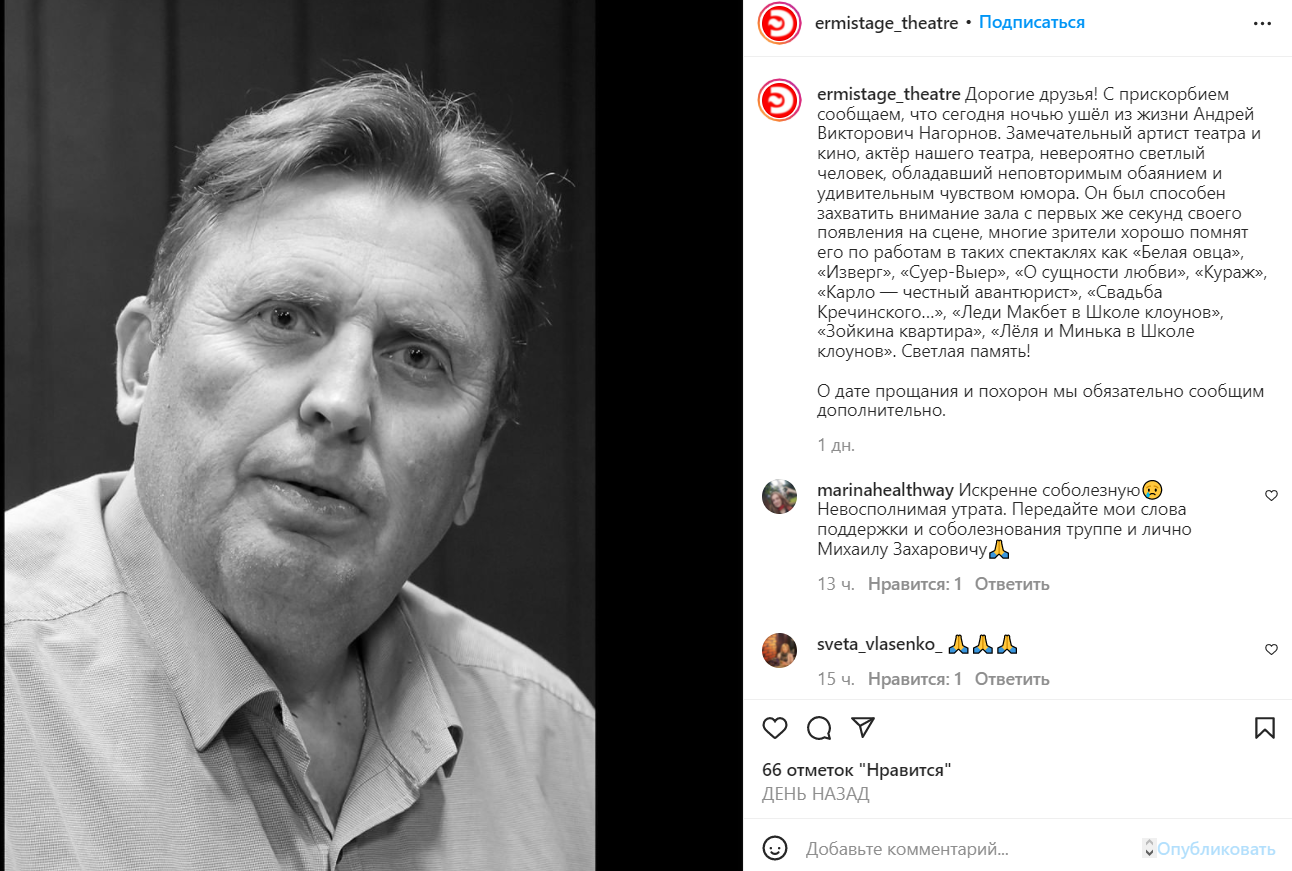The image size is (1292, 871).
Task: Save post with bookmark icon
Action: coord(1265,728)
